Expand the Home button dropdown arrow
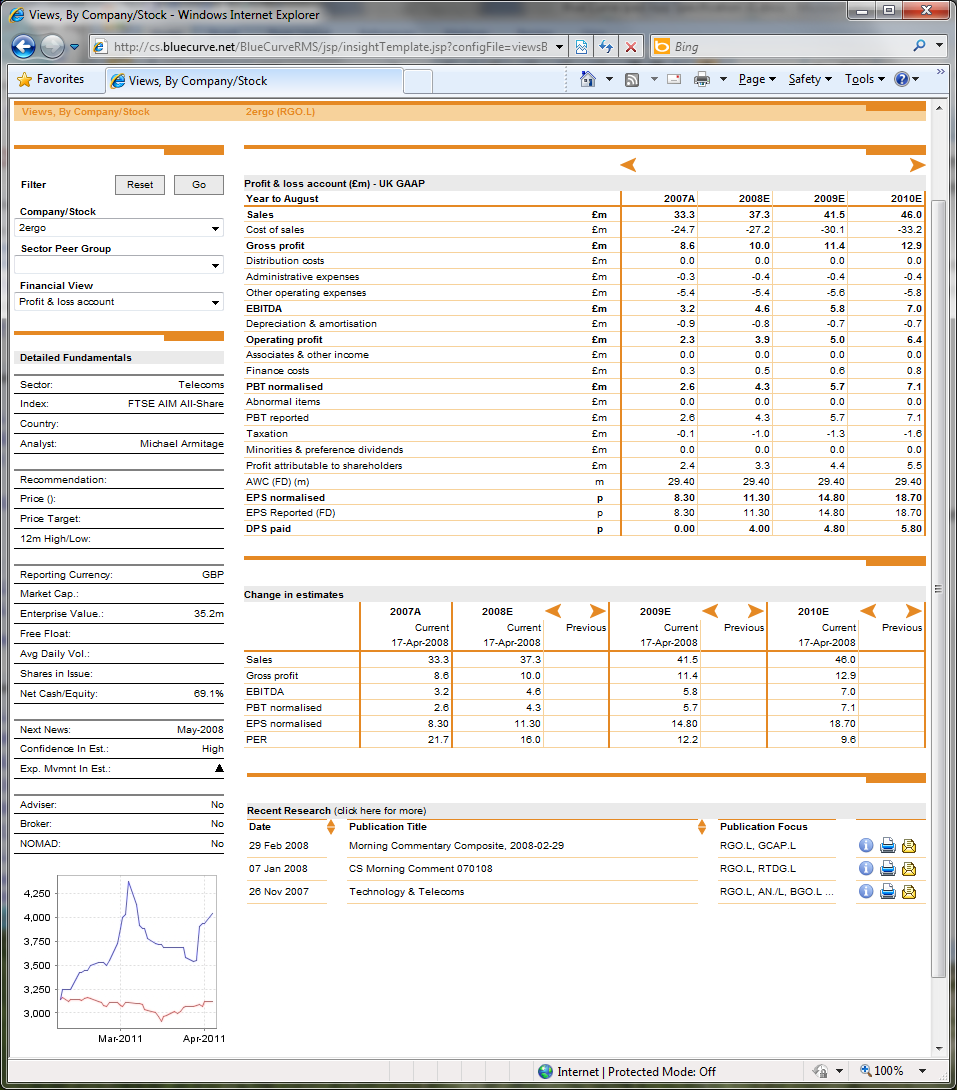The width and height of the screenshot is (957, 1090). coord(609,79)
